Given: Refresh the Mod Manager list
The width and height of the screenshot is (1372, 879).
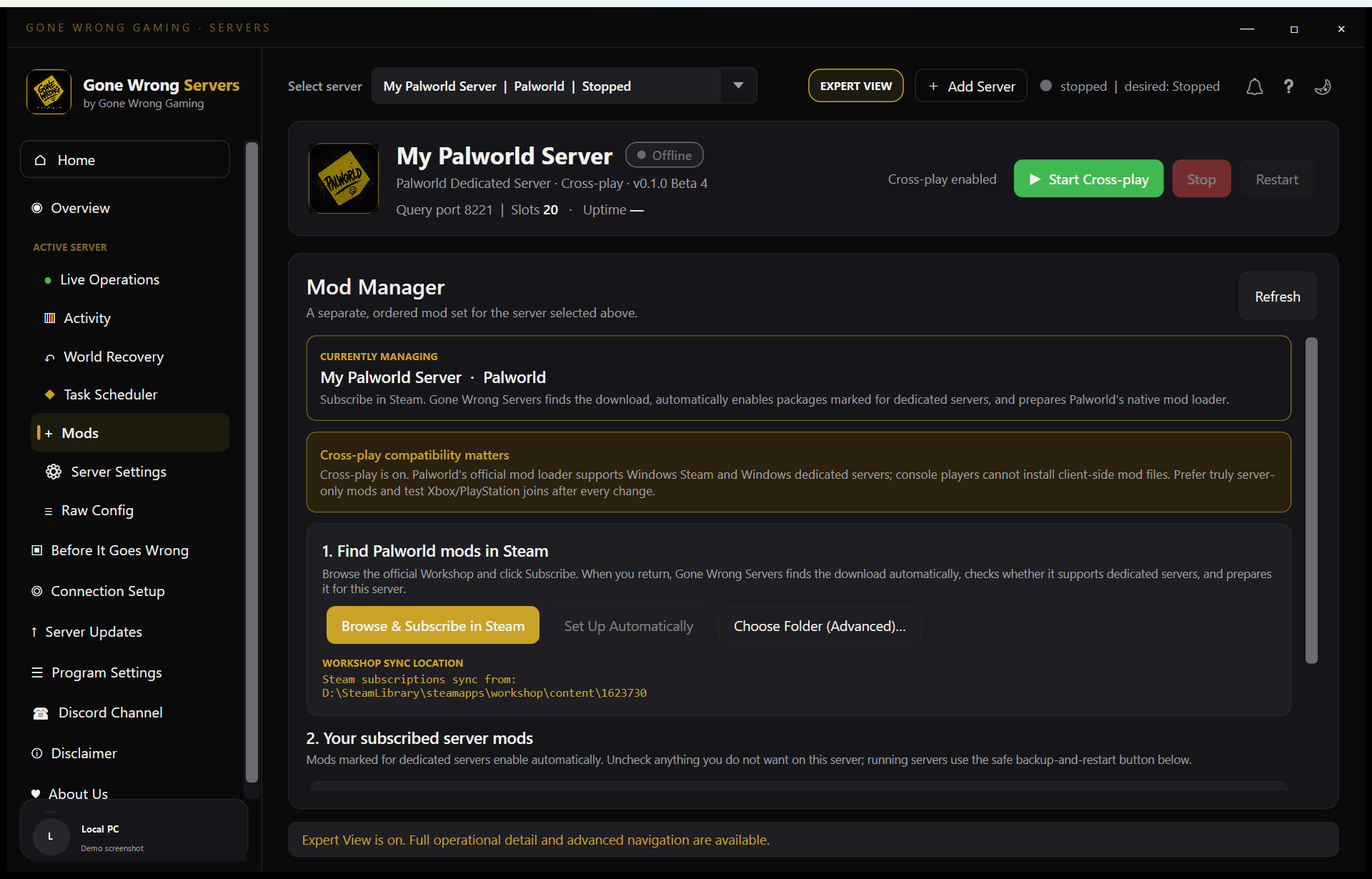Looking at the screenshot, I should click(1278, 296).
